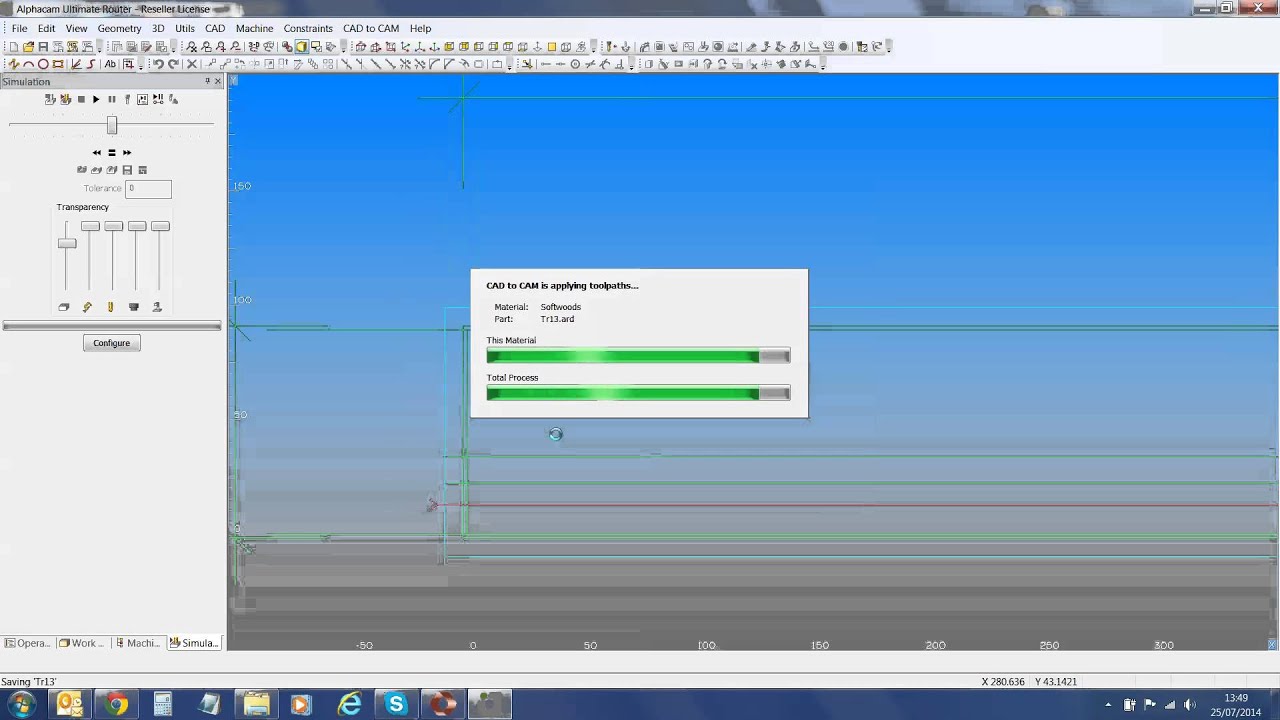Click the simulation fast-forward double-arrow button

pos(127,153)
